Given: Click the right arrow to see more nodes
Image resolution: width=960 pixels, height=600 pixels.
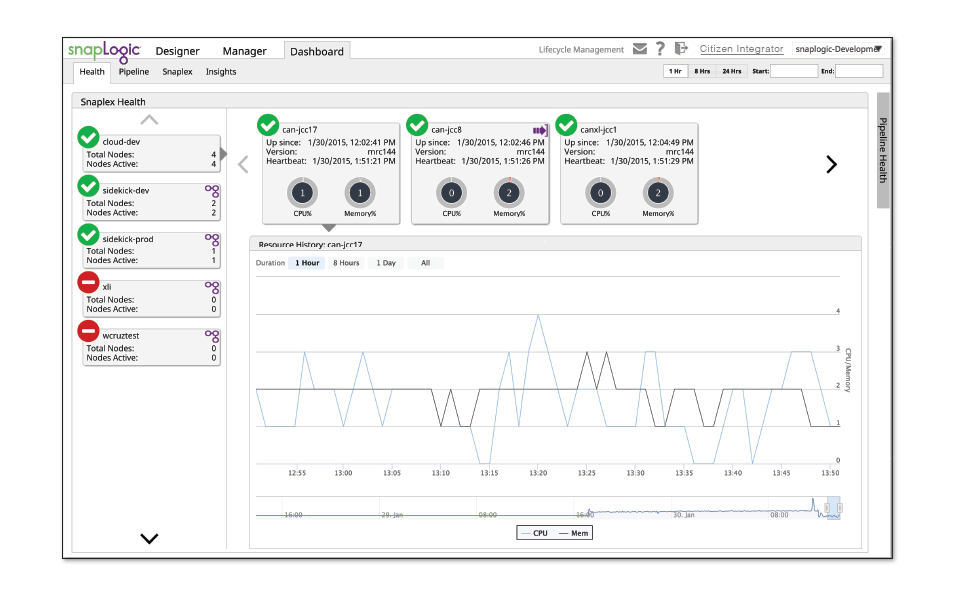Looking at the screenshot, I should pos(831,163).
